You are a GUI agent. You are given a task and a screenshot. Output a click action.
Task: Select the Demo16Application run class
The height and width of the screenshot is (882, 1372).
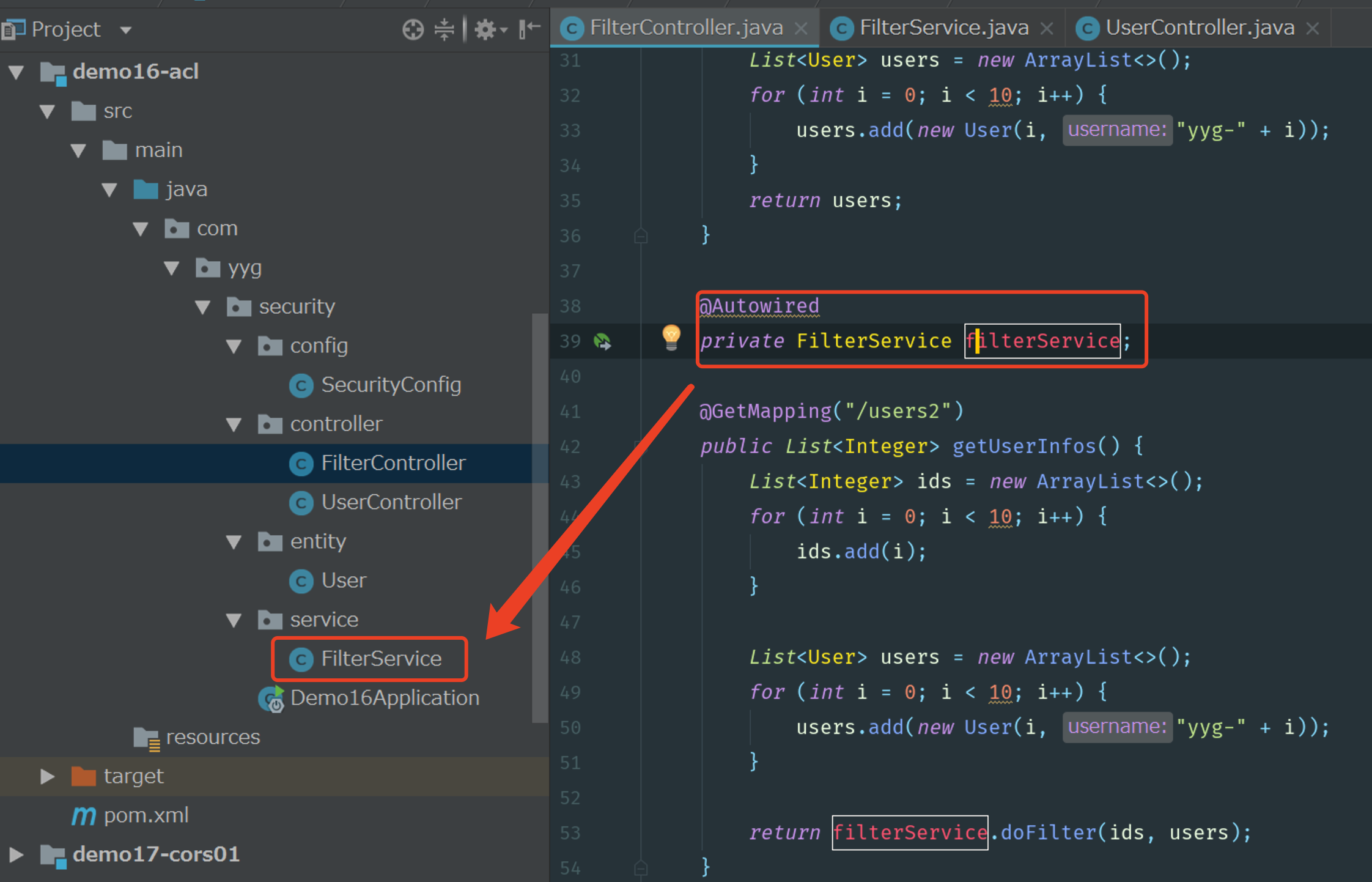384,698
